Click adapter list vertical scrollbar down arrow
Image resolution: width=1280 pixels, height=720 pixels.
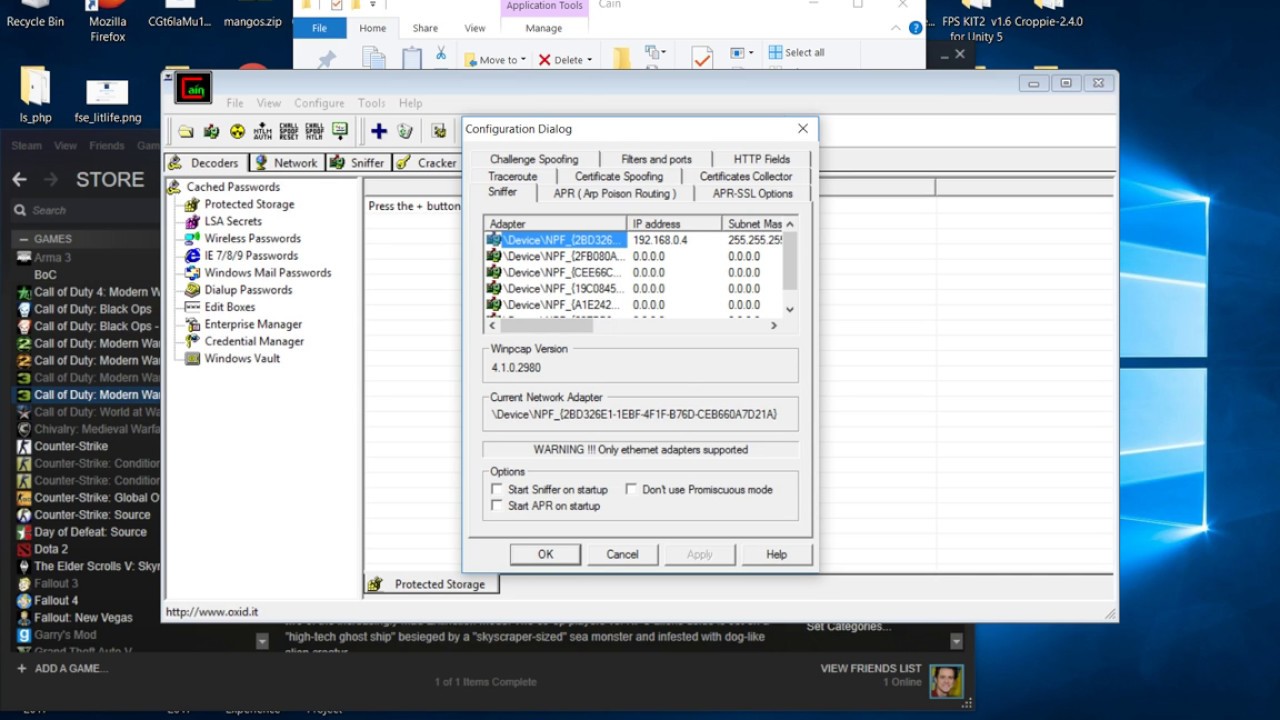pyautogui.click(x=789, y=309)
